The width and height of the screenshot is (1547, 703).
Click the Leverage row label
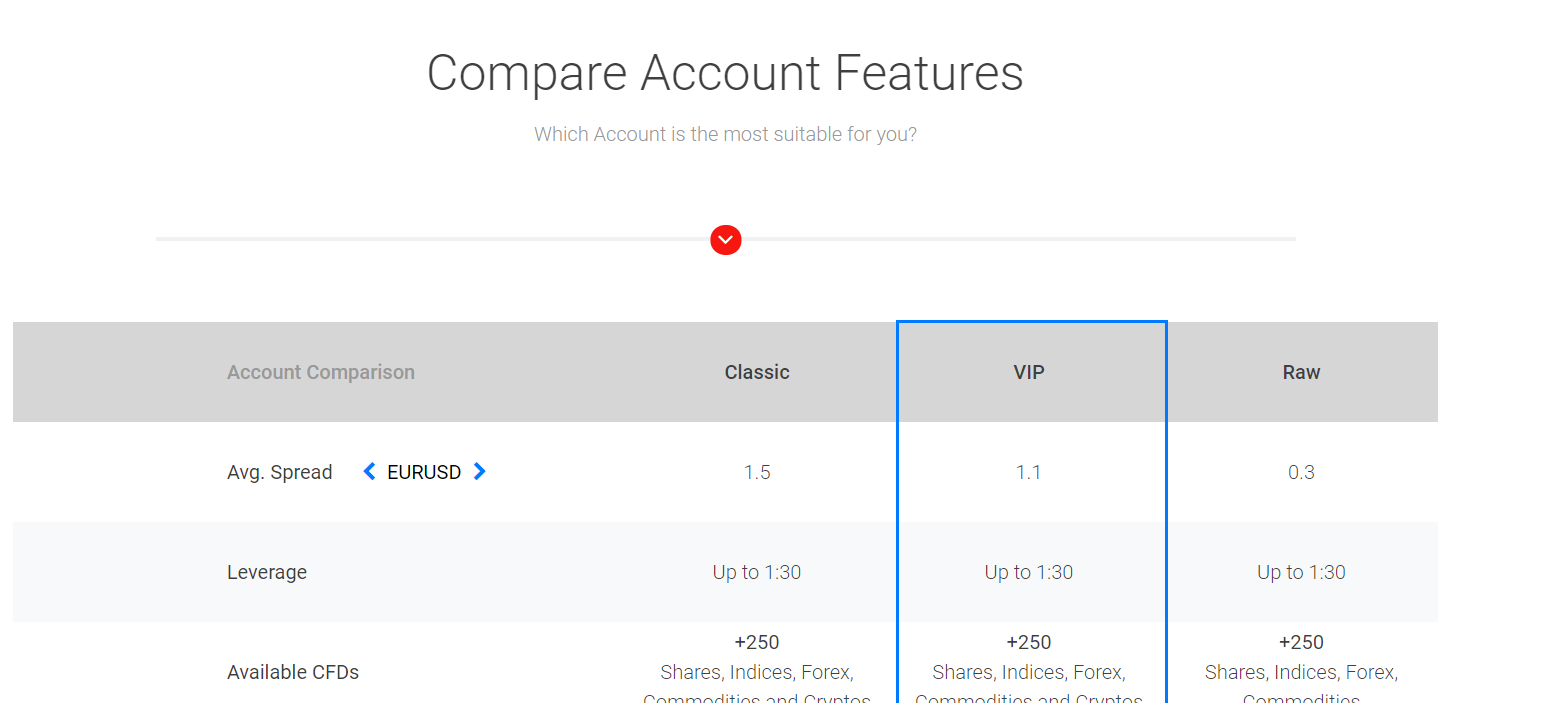[267, 572]
